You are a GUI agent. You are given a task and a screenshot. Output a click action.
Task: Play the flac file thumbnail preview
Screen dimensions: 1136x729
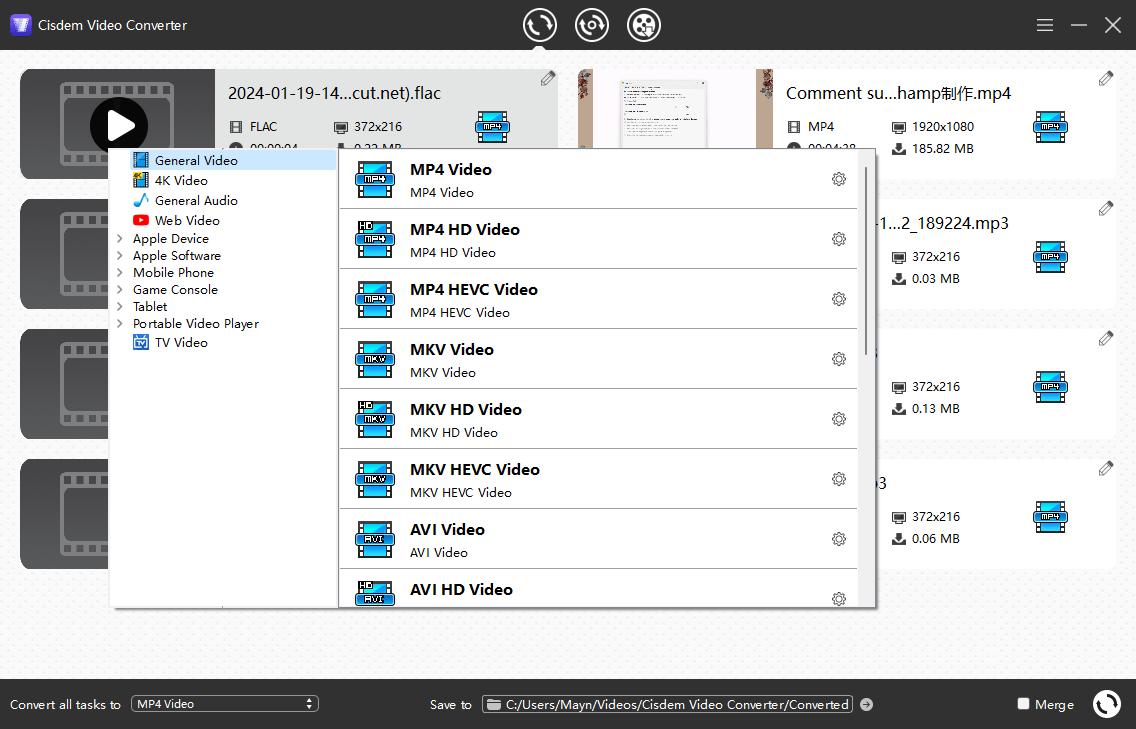coord(119,125)
